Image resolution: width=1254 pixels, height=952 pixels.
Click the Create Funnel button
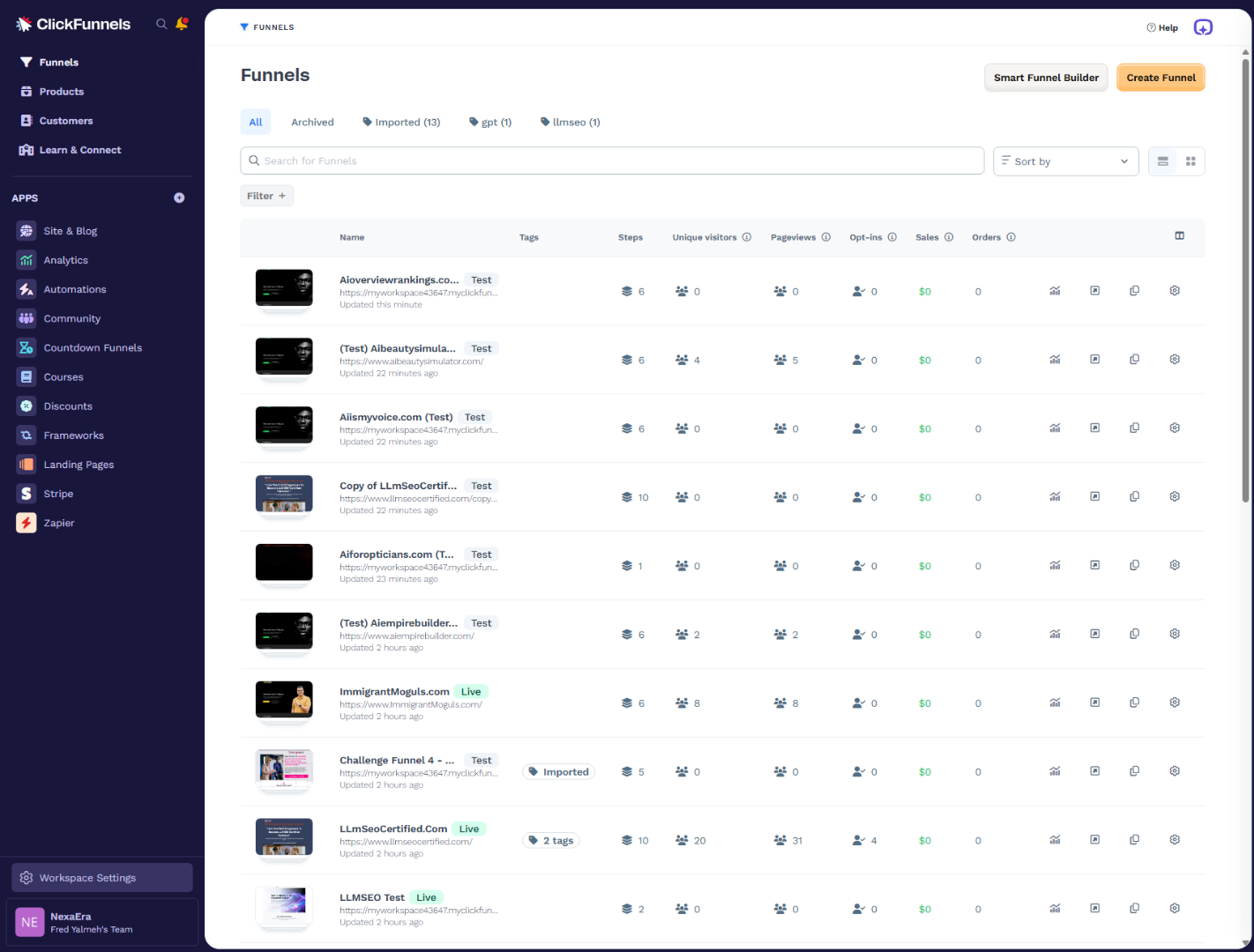[x=1161, y=78]
